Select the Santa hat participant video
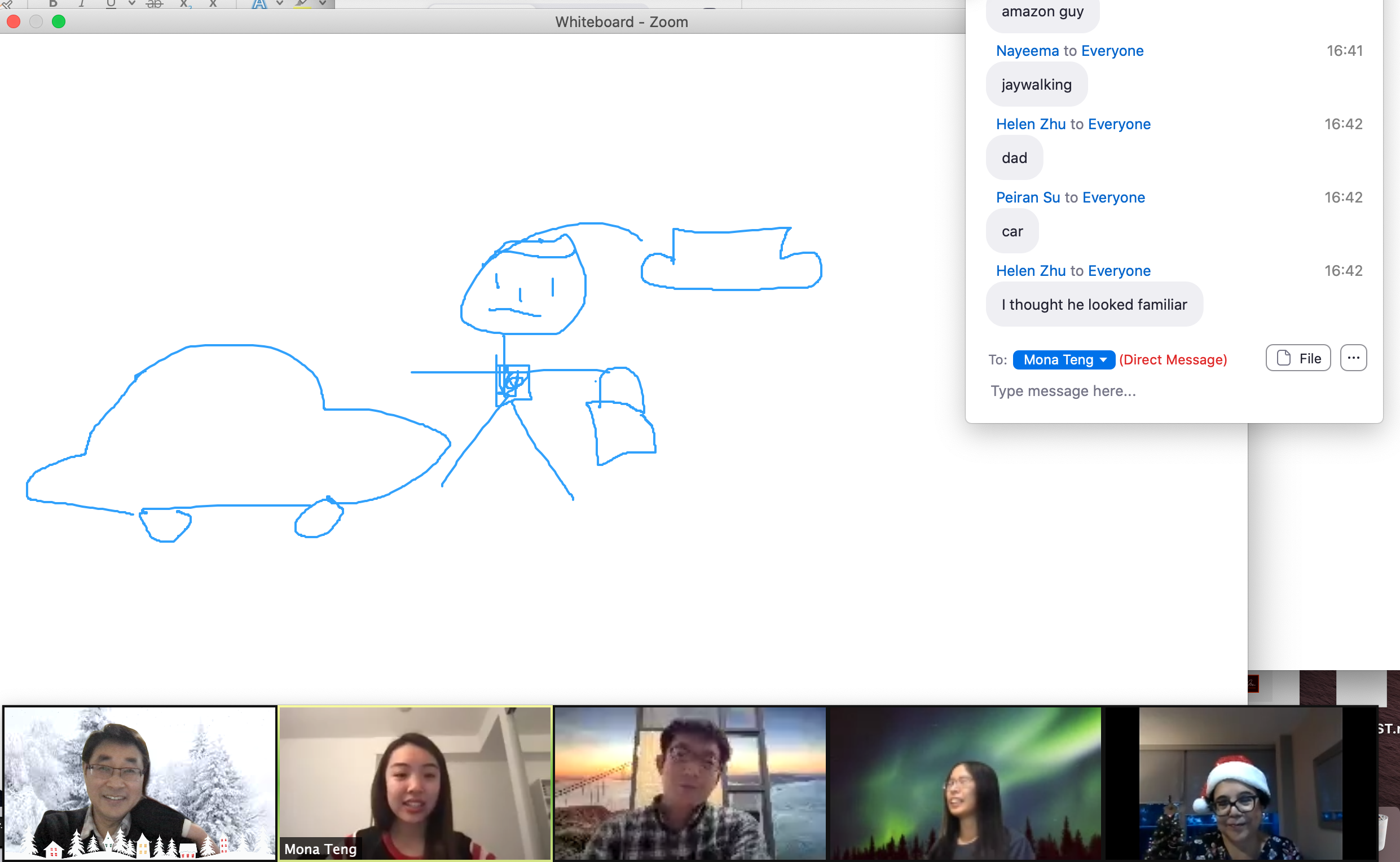 coord(1240,783)
